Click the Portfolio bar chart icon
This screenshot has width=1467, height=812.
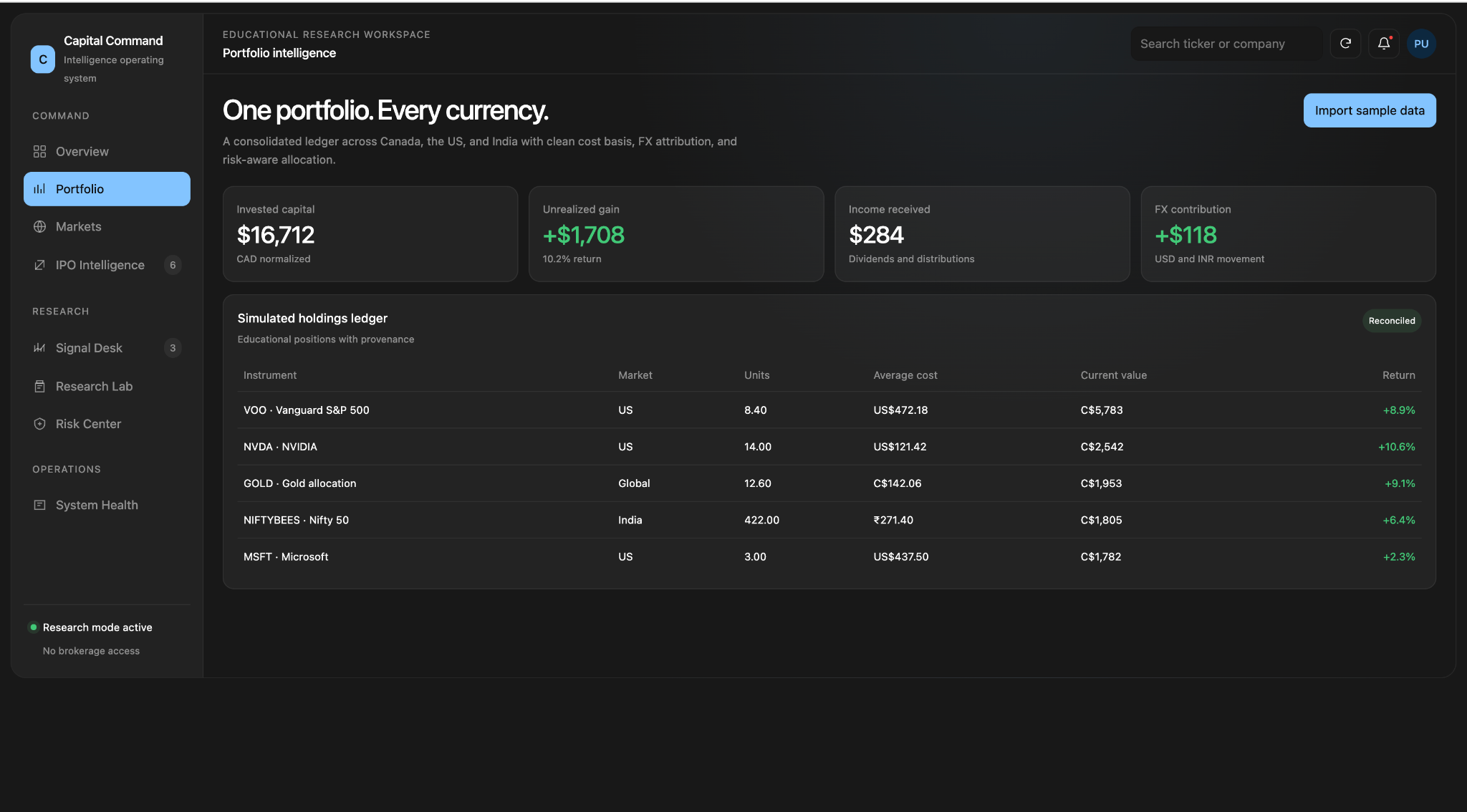point(39,189)
